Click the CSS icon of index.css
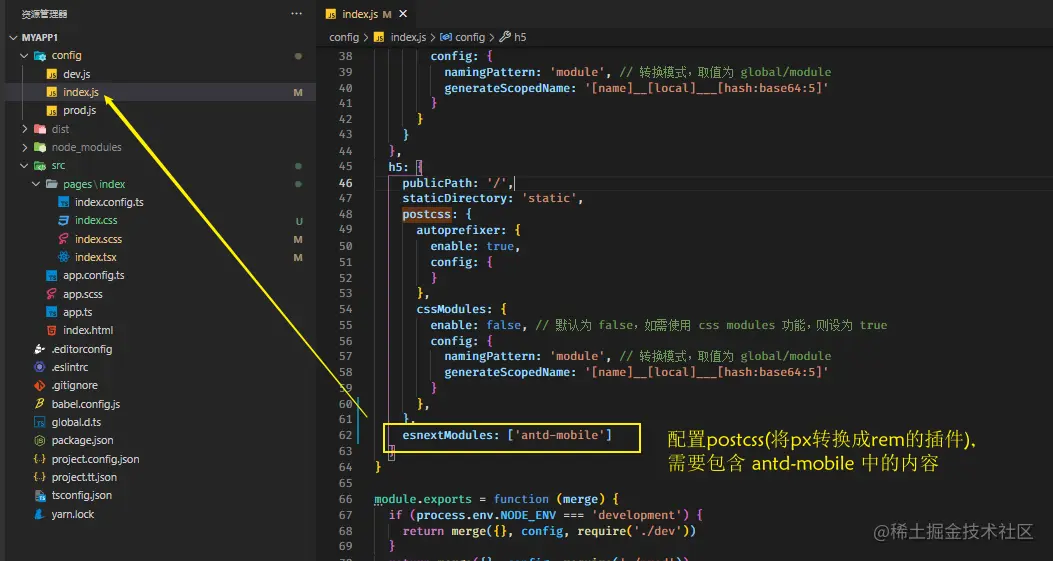 click(x=63, y=220)
